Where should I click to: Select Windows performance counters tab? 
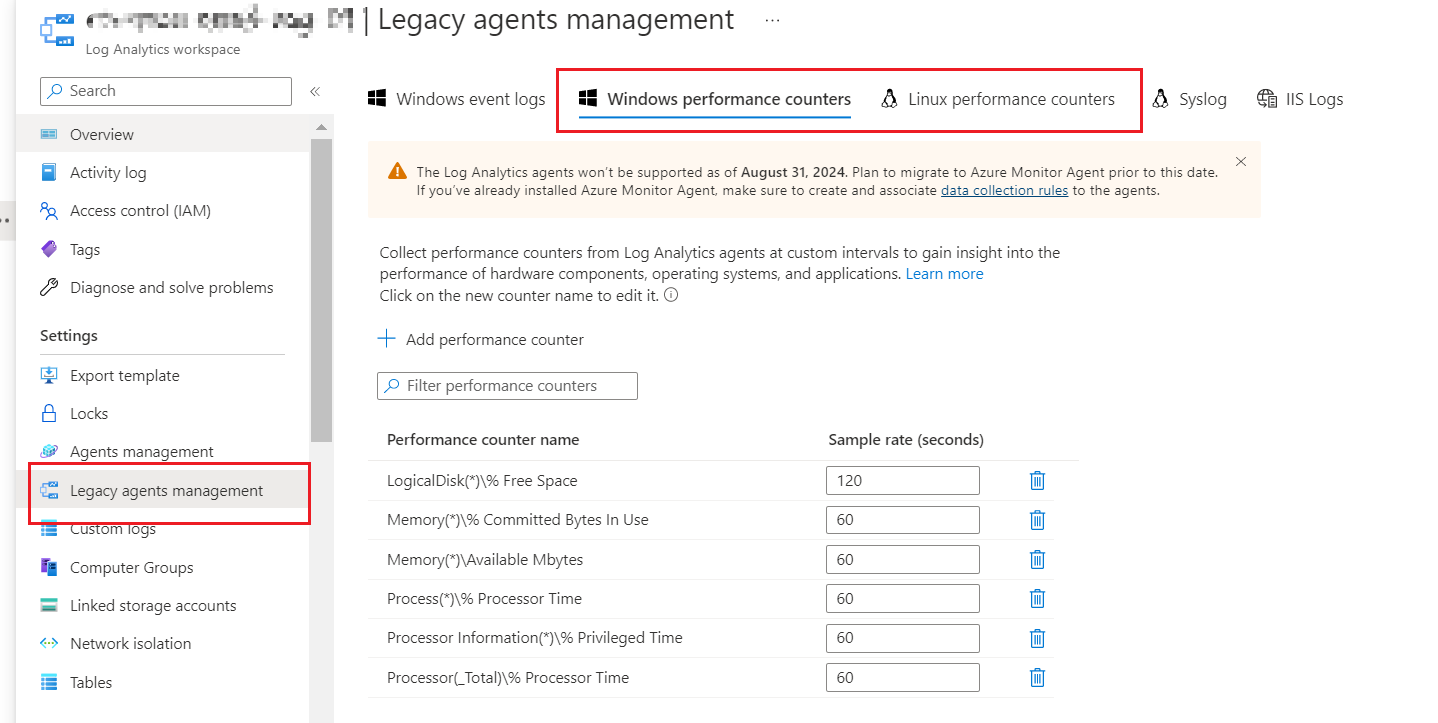(x=715, y=99)
